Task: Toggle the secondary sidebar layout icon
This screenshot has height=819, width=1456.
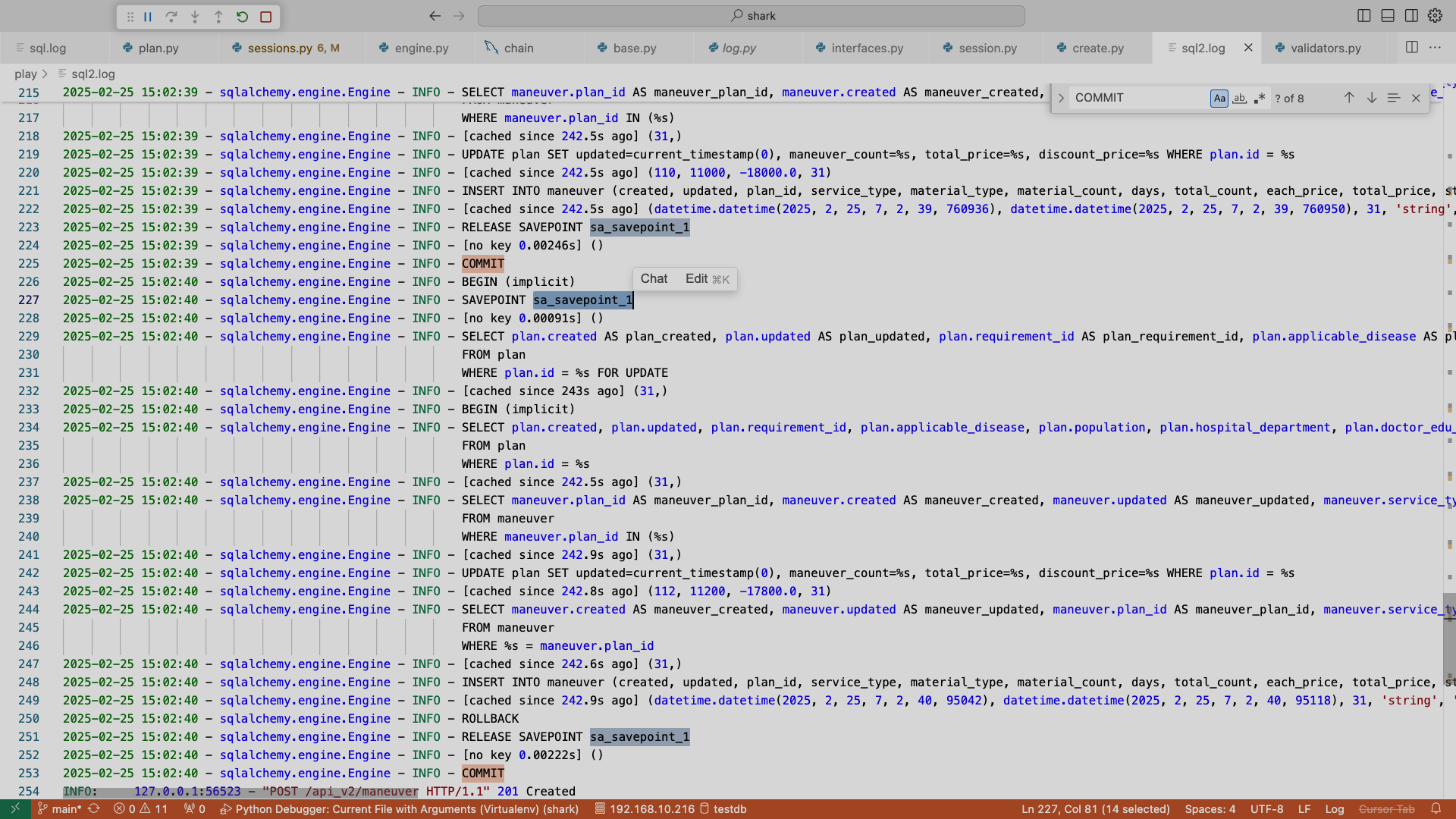Action: click(x=1411, y=16)
